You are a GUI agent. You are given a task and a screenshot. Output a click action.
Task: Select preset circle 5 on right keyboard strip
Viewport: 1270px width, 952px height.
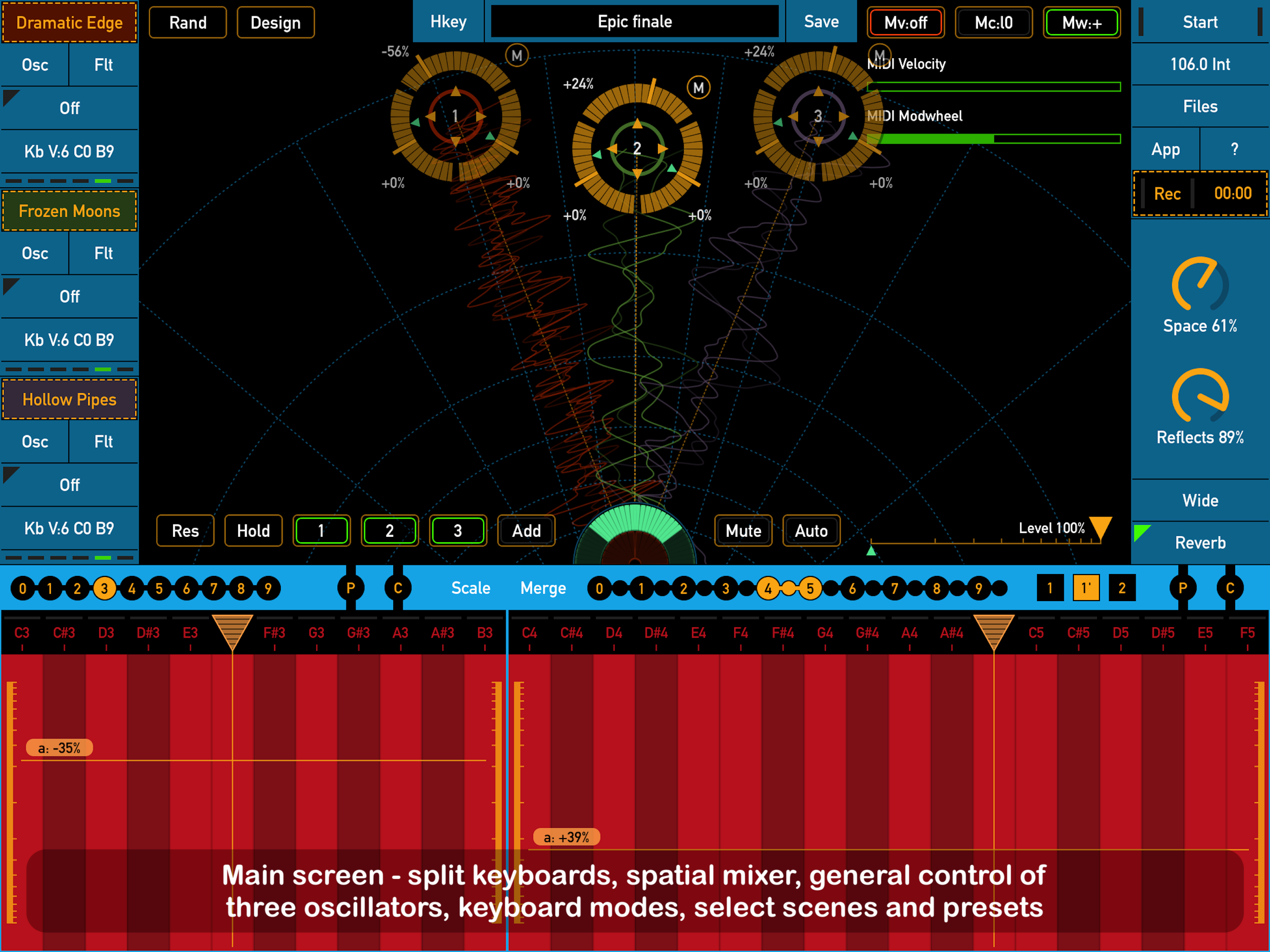pos(809,588)
